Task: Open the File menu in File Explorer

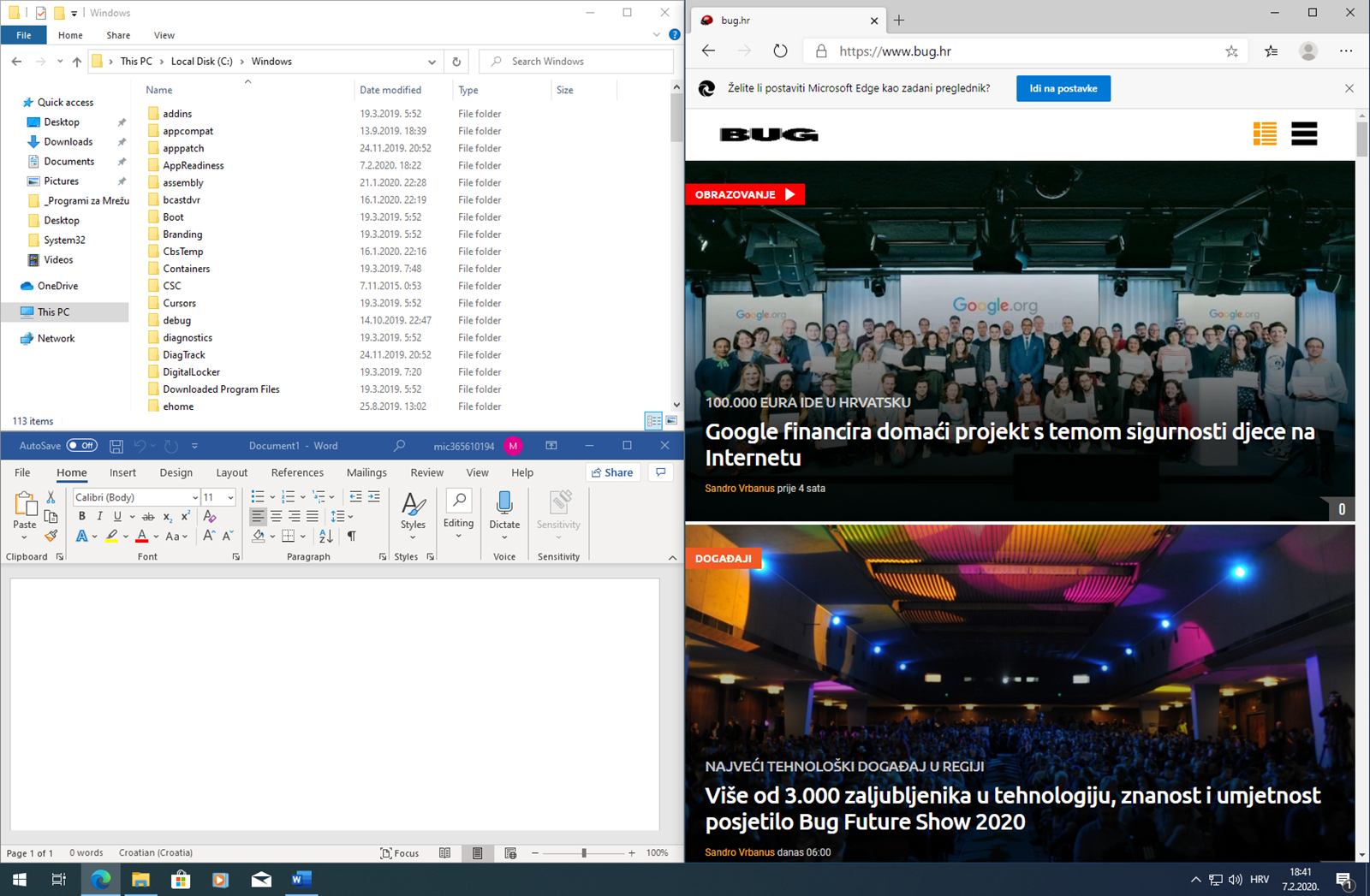Action: coord(24,35)
